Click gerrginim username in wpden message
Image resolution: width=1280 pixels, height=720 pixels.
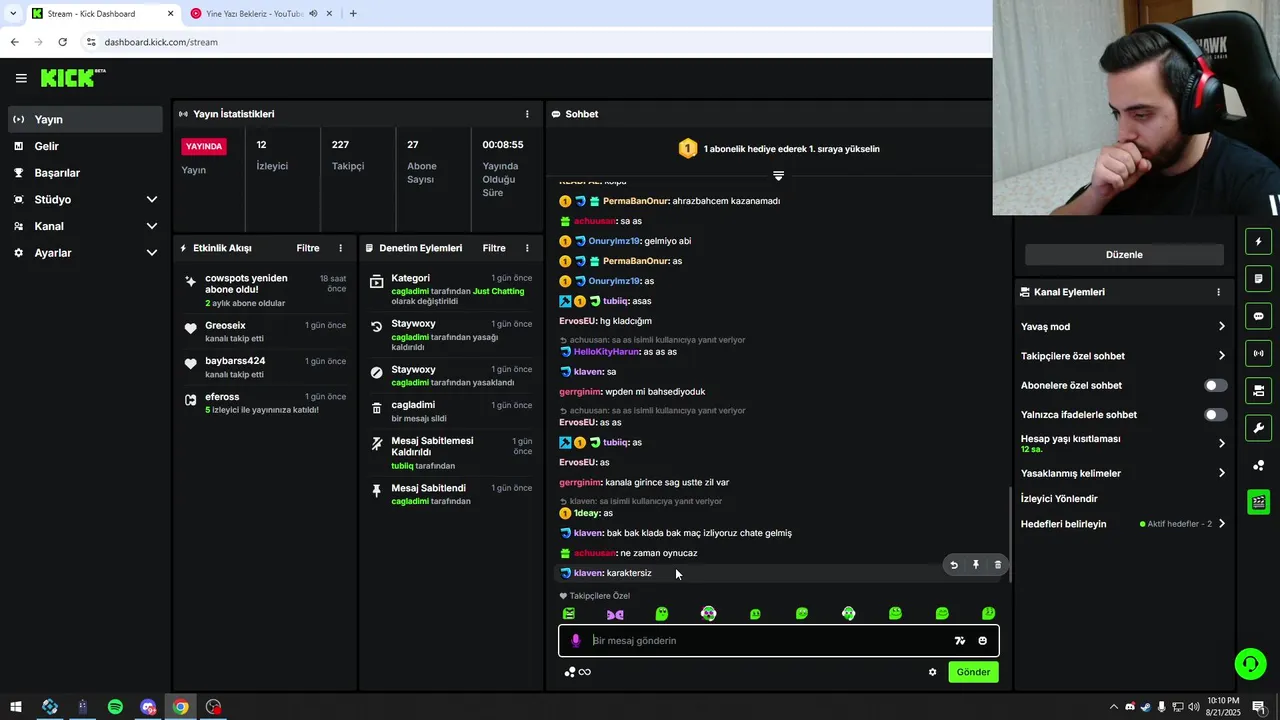click(580, 392)
